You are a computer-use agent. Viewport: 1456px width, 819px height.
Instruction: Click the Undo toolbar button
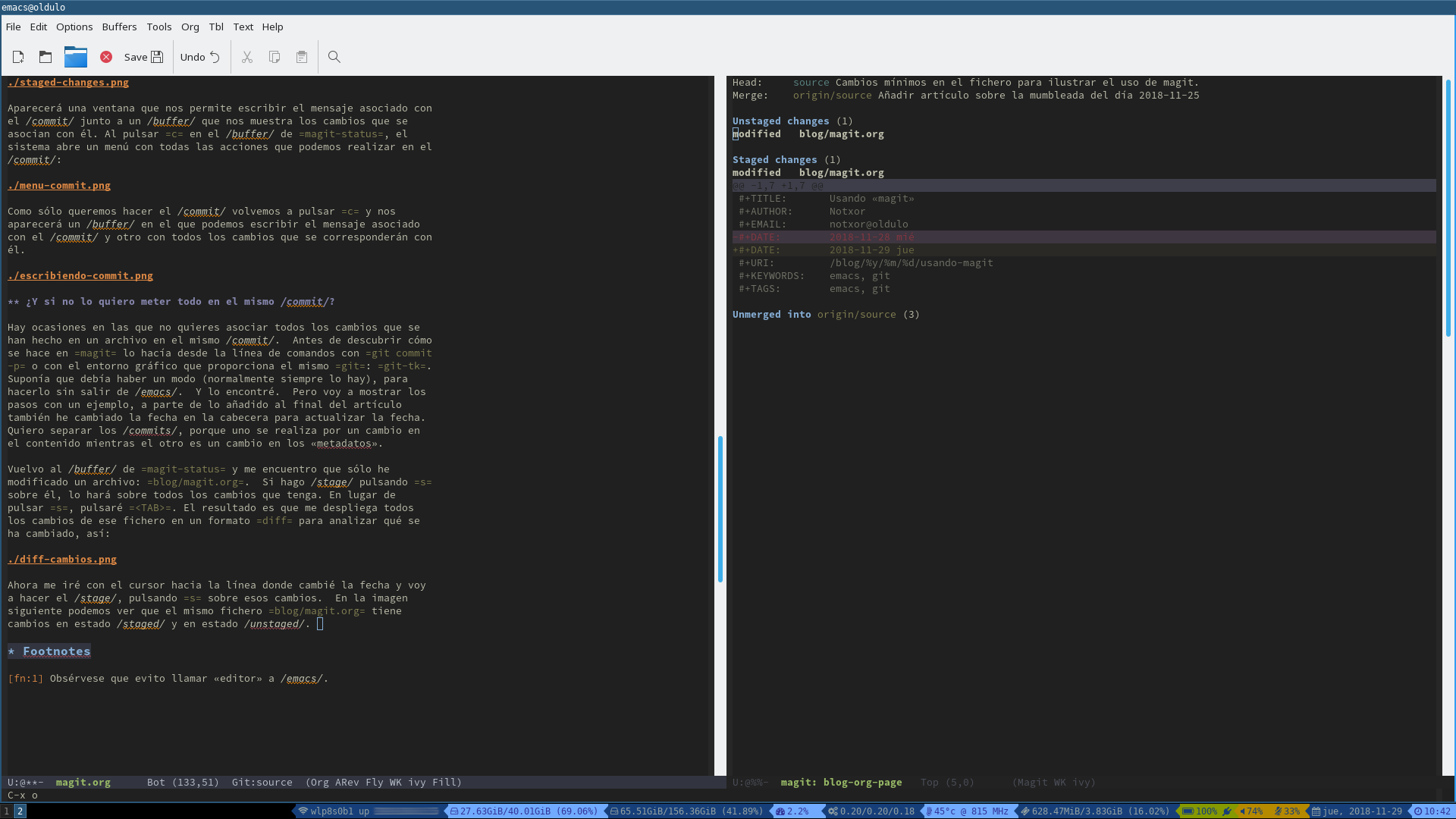[200, 57]
